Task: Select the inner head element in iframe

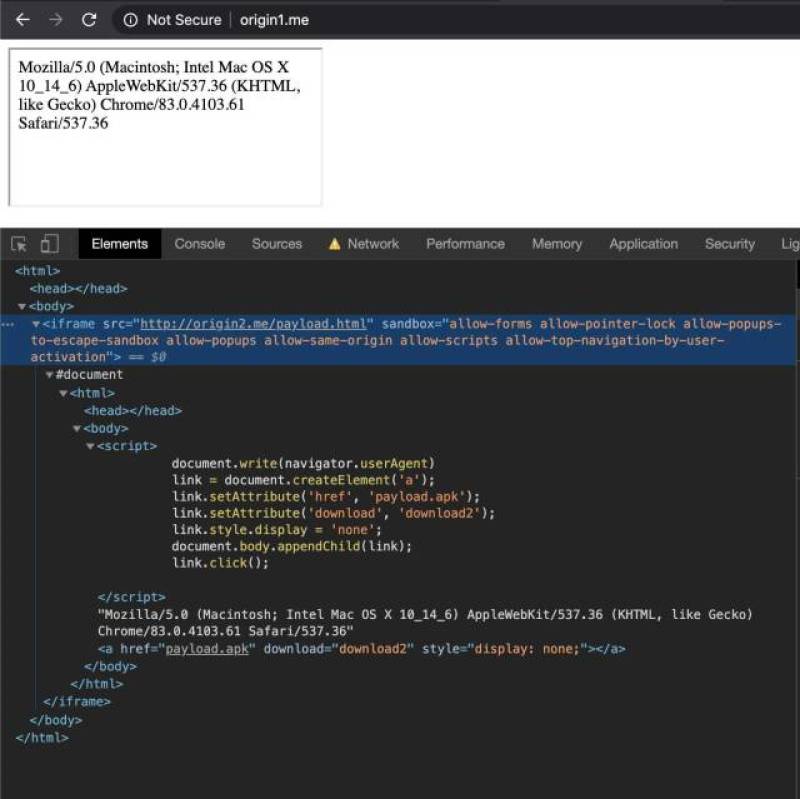Action: coord(133,411)
